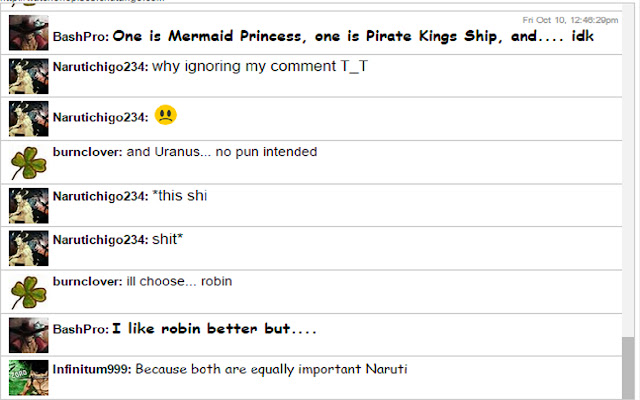Open the burnclover username on the Uranus message
This screenshot has width=640, height=400.
coord(87,152)
